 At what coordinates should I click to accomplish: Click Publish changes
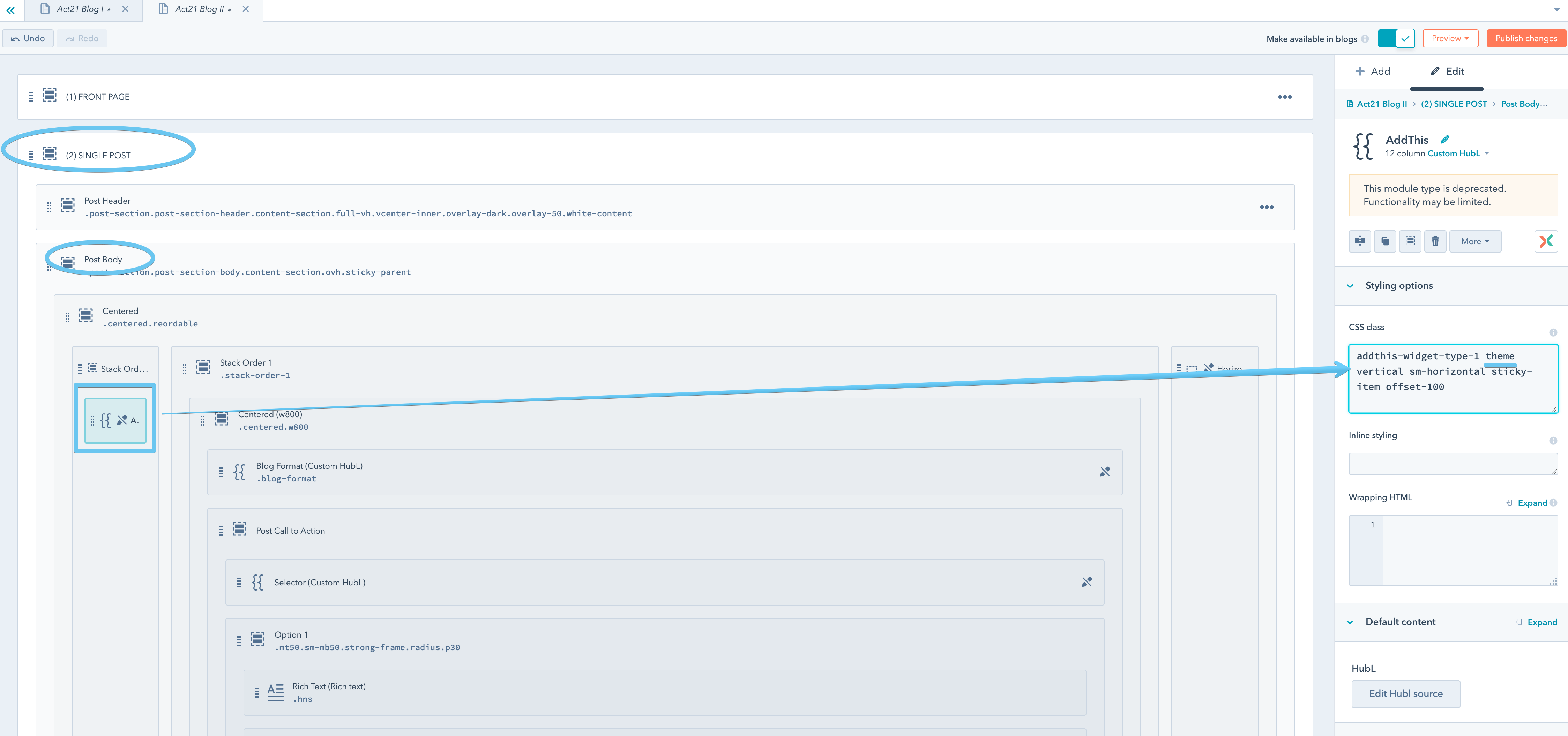[x=1526, y=38]
